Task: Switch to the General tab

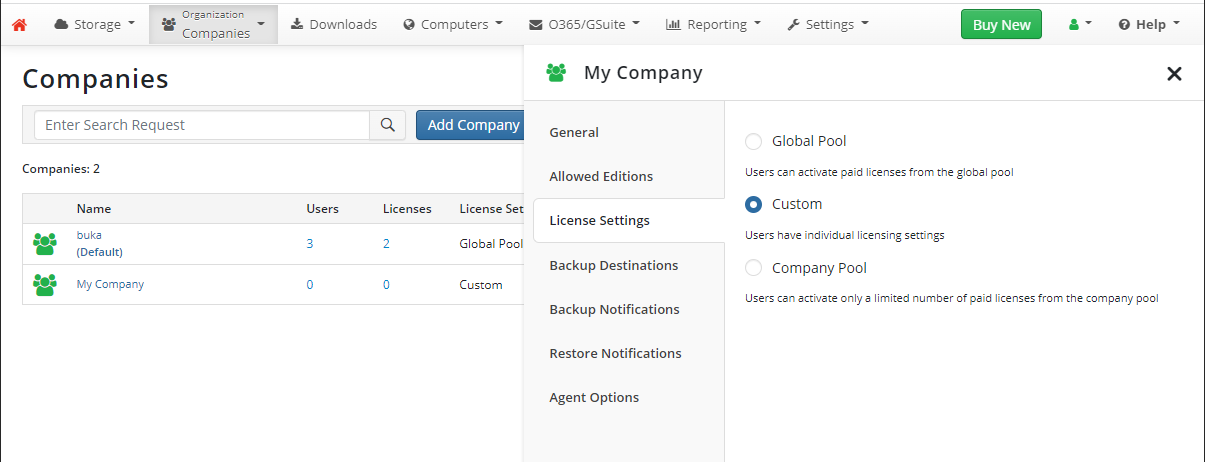Action: tap(574, 132)
